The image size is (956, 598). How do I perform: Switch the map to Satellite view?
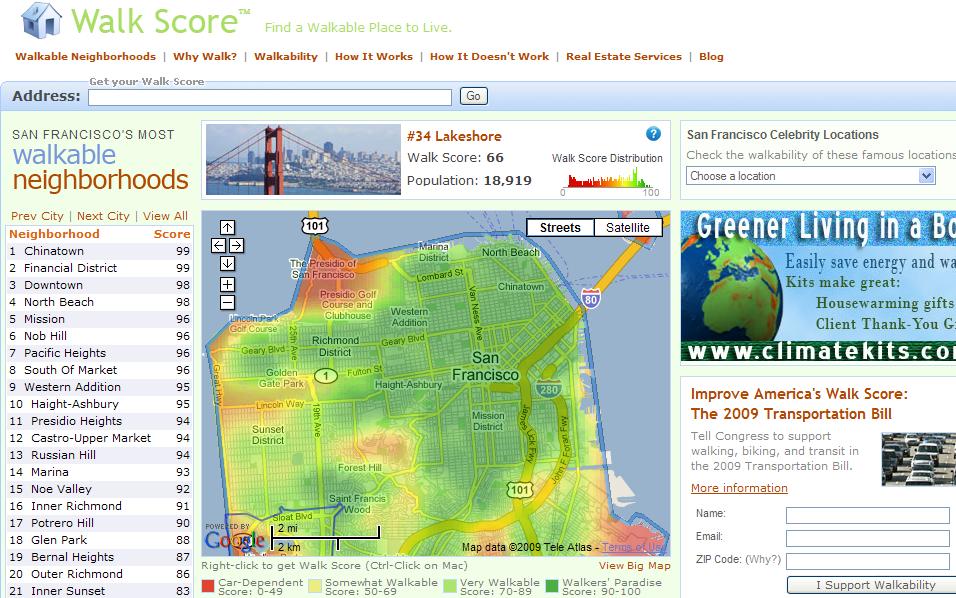pos(628,227)
